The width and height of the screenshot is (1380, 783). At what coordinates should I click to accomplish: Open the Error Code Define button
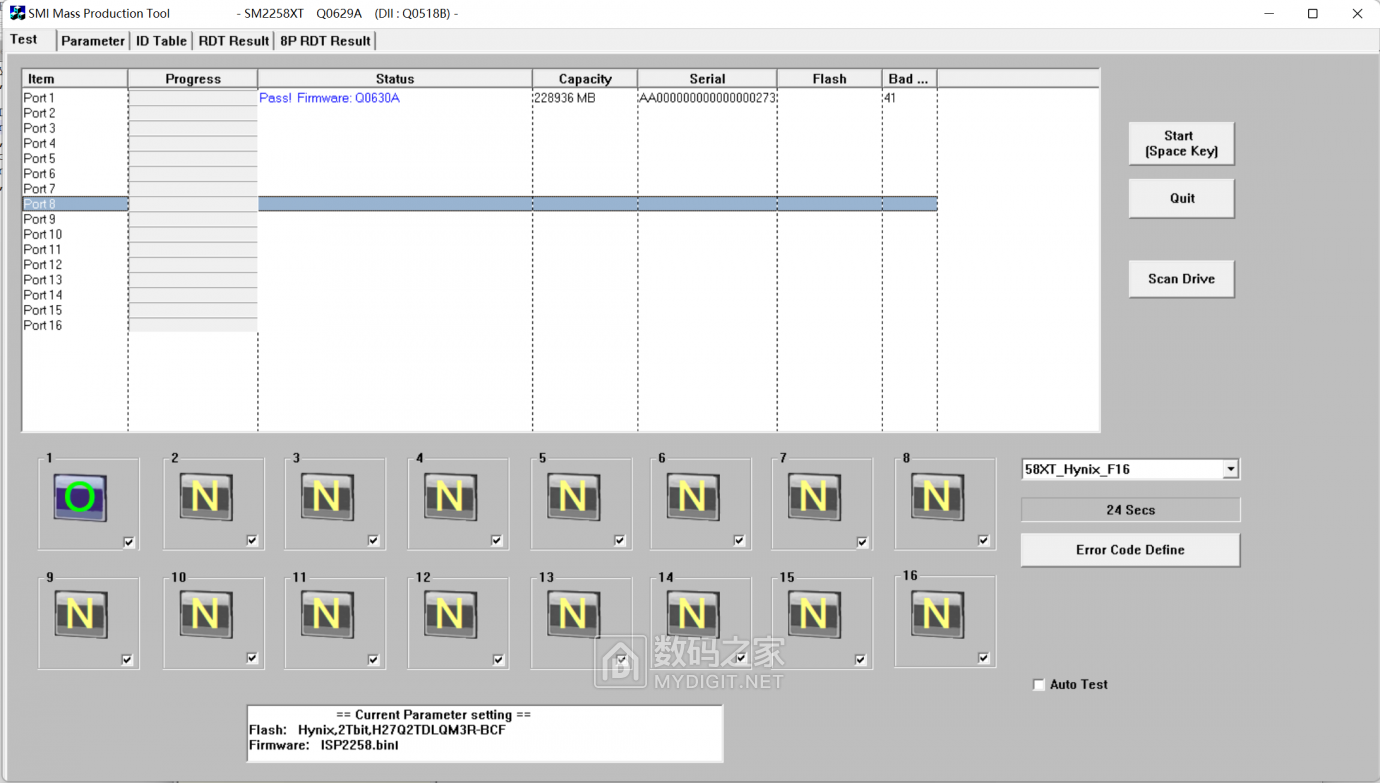pos(1130,550)
